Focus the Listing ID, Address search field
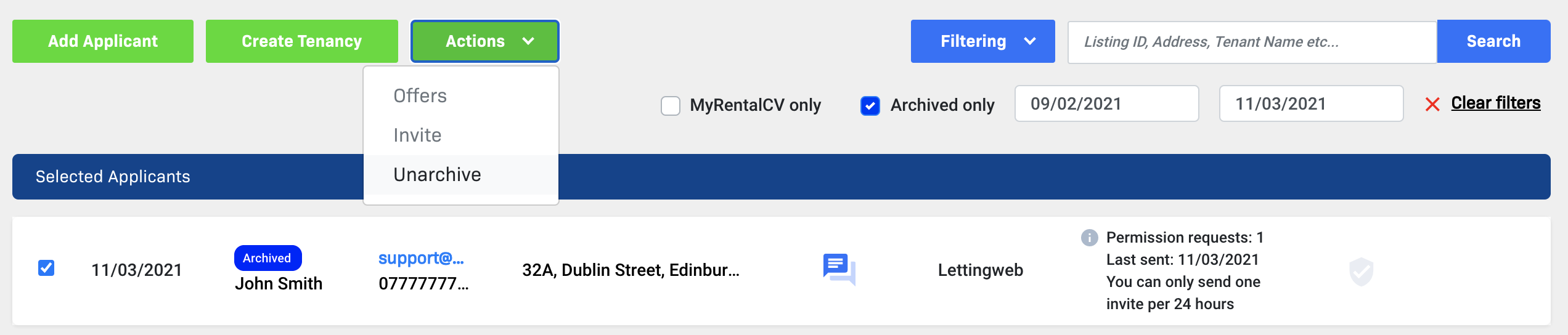 coord(1251,42)
